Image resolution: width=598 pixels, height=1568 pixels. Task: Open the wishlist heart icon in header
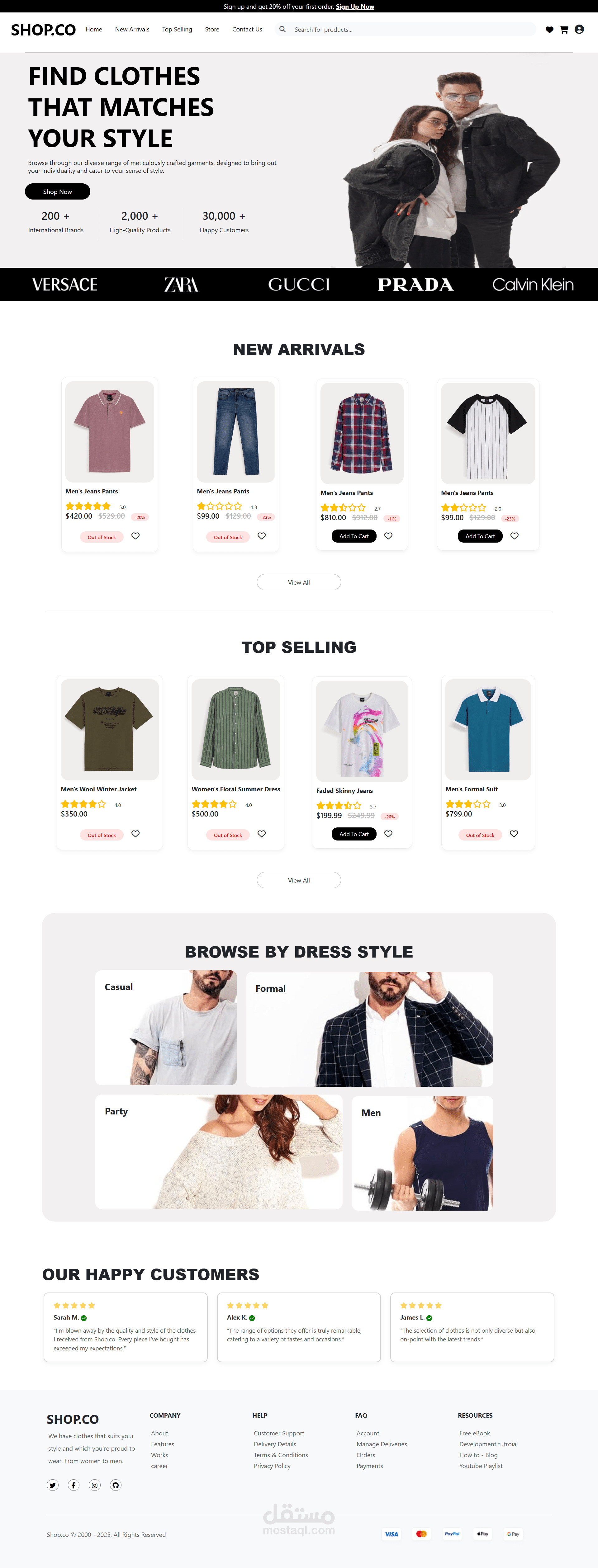coord(549,30)
